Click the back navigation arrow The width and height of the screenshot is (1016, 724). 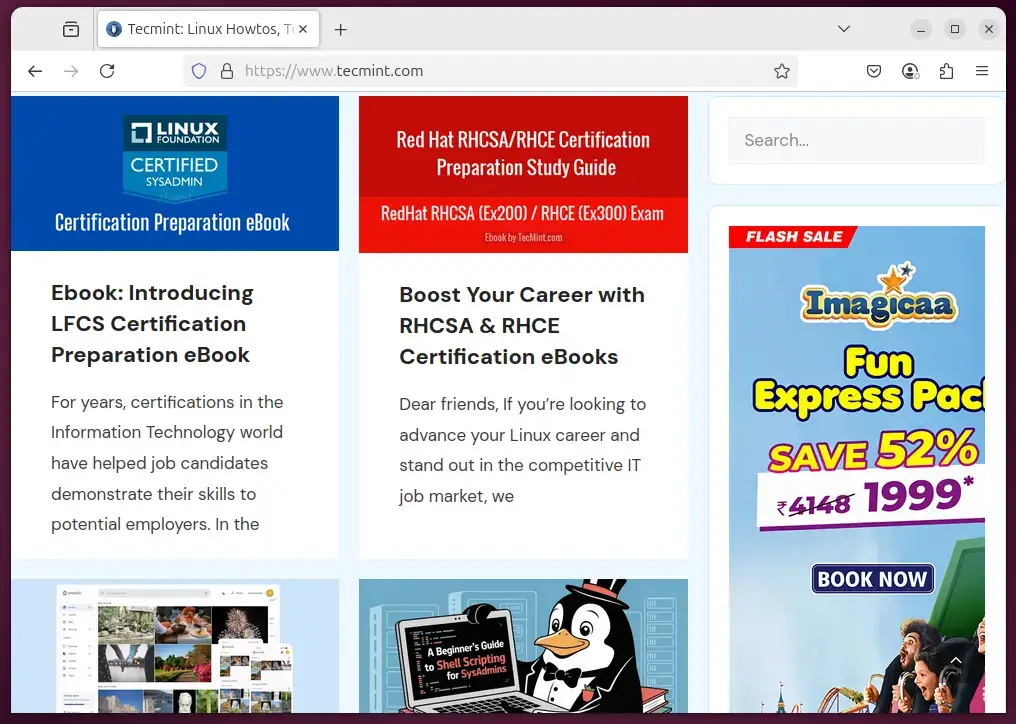35,71
